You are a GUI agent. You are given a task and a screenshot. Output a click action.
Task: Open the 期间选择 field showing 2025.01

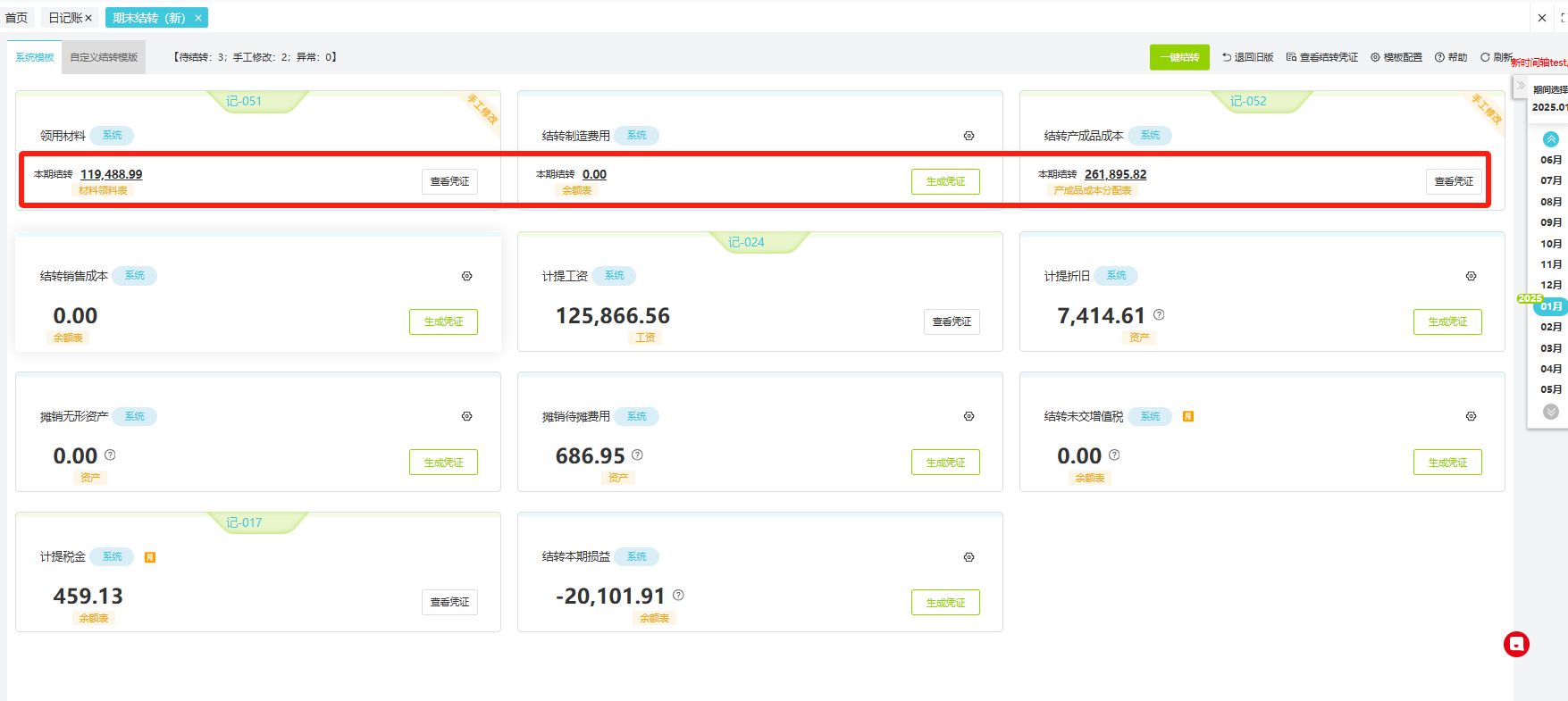1549,107
